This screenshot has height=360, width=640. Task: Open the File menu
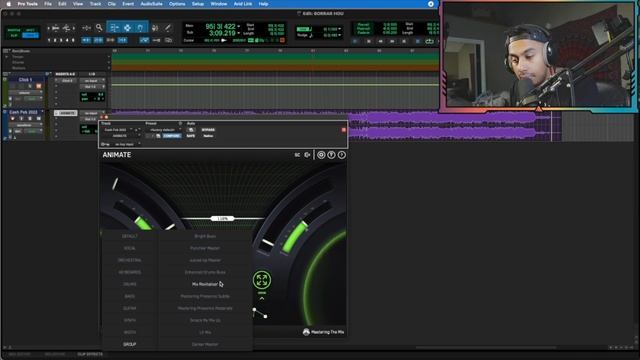[x=48, y=4]
